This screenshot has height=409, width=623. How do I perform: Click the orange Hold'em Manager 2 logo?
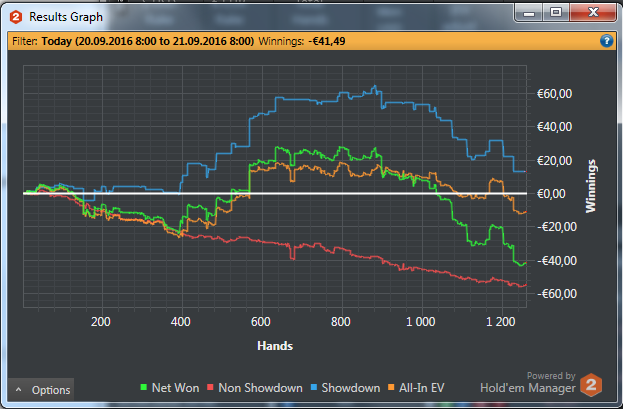point(591,385)
